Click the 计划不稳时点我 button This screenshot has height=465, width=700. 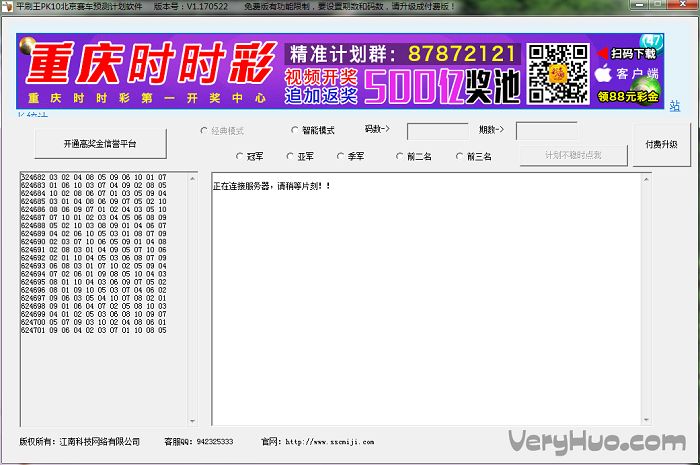(573, 155)
